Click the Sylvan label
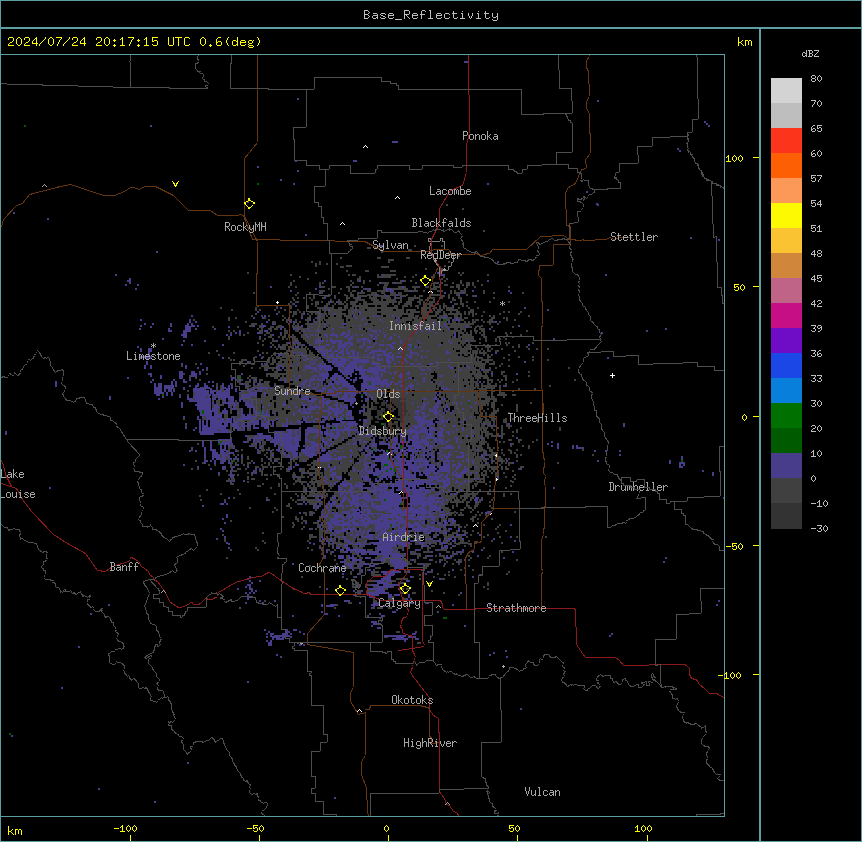862x842 pixels. 390,245
